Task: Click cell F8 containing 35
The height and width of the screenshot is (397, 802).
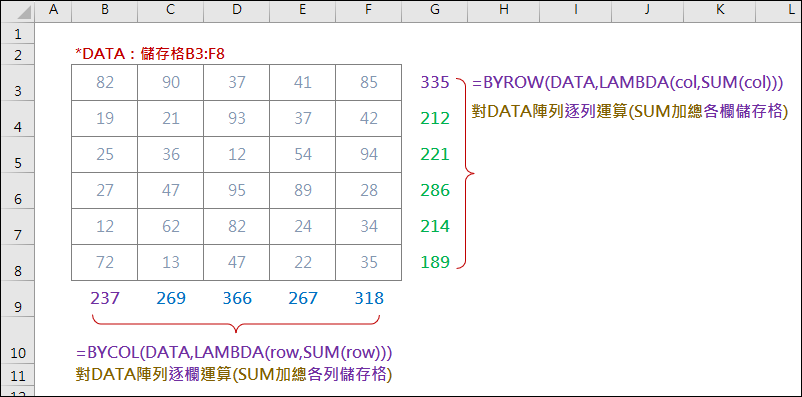Action: point(369,262)
